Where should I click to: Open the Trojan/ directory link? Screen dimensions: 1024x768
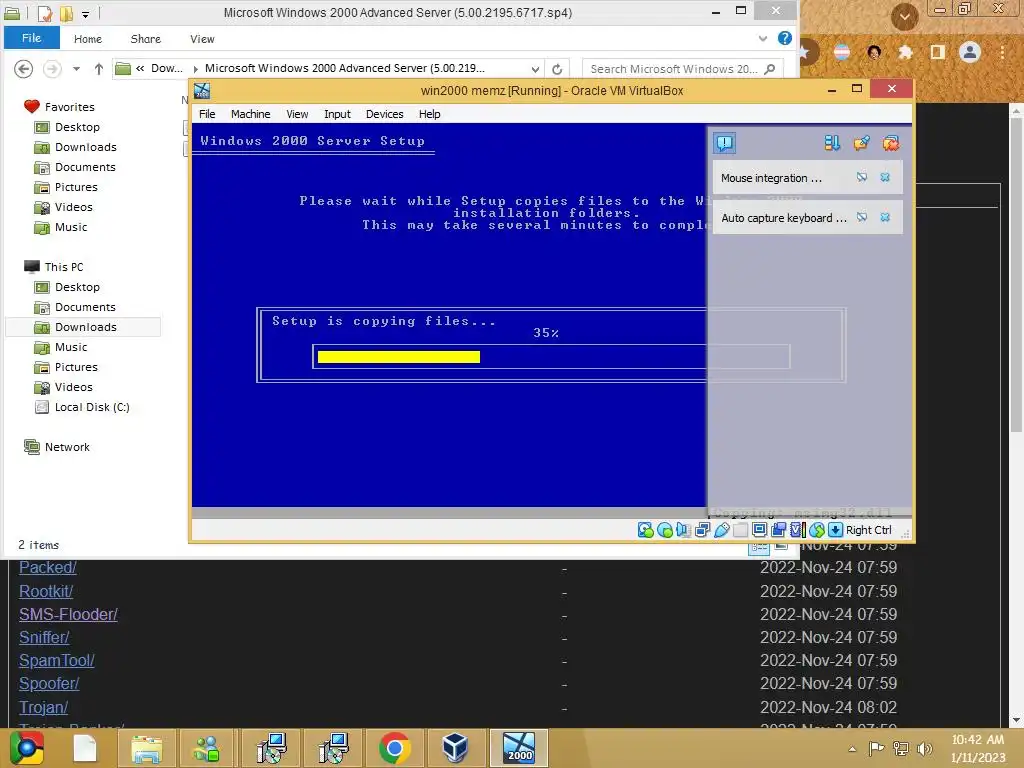pos(43,707)
